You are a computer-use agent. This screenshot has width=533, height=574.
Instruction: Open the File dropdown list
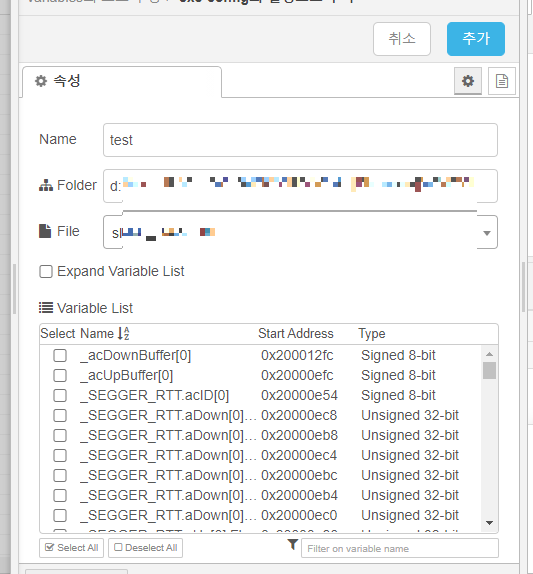pos(300,232)
